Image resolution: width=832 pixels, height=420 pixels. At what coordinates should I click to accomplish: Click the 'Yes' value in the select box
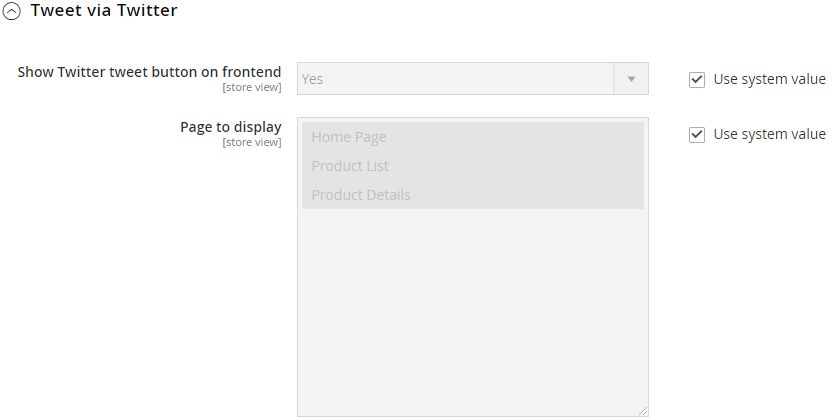pyautogui.click(x=313, y=79)
